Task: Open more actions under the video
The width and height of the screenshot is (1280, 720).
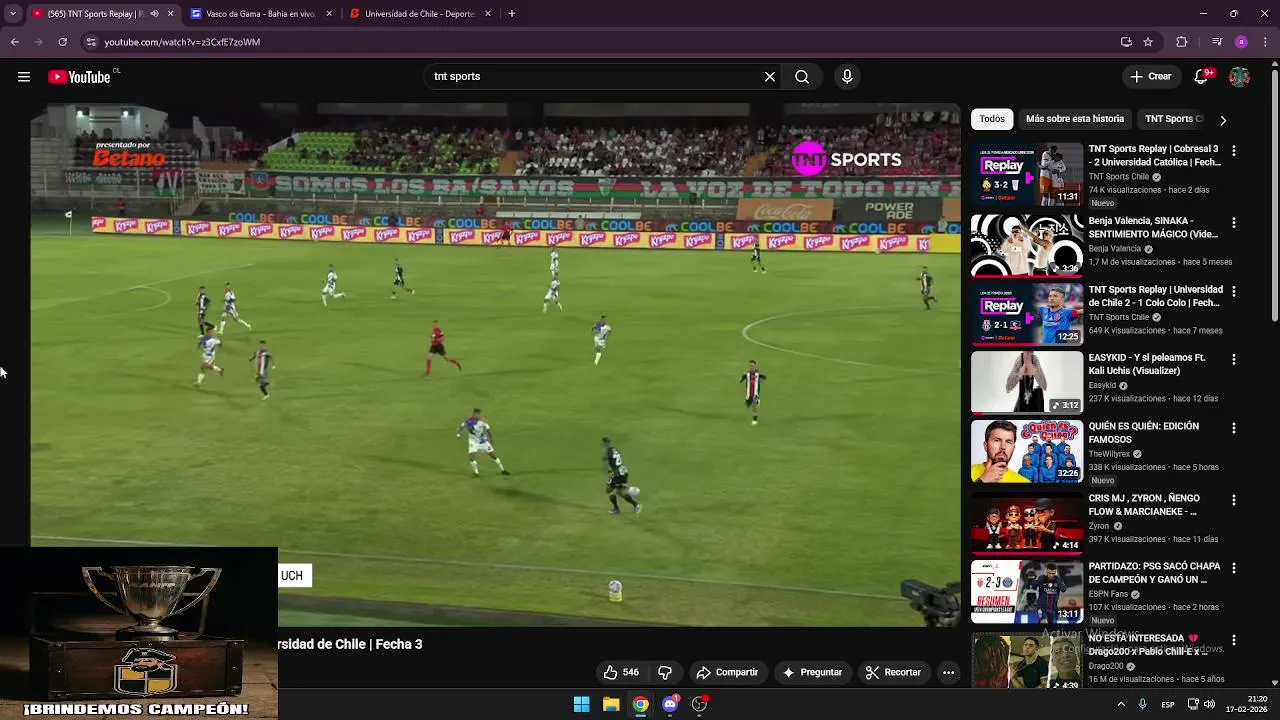Action: pyautogui.click(x=948, y=672)
